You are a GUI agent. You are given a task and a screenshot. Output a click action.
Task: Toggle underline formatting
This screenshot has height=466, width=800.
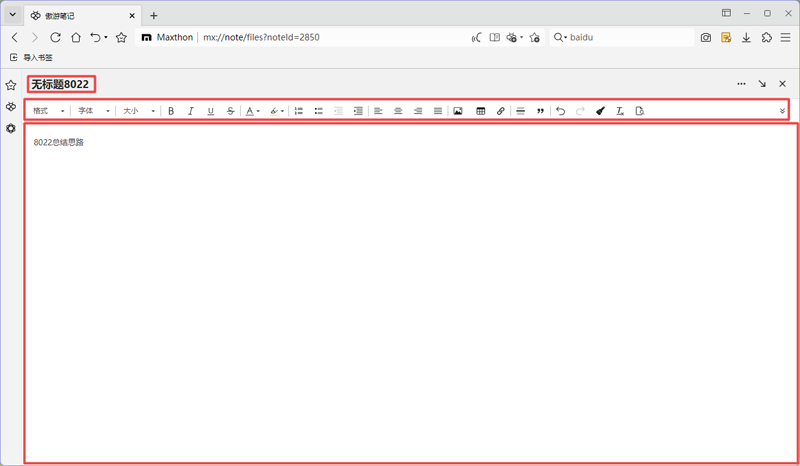[211, 111]
